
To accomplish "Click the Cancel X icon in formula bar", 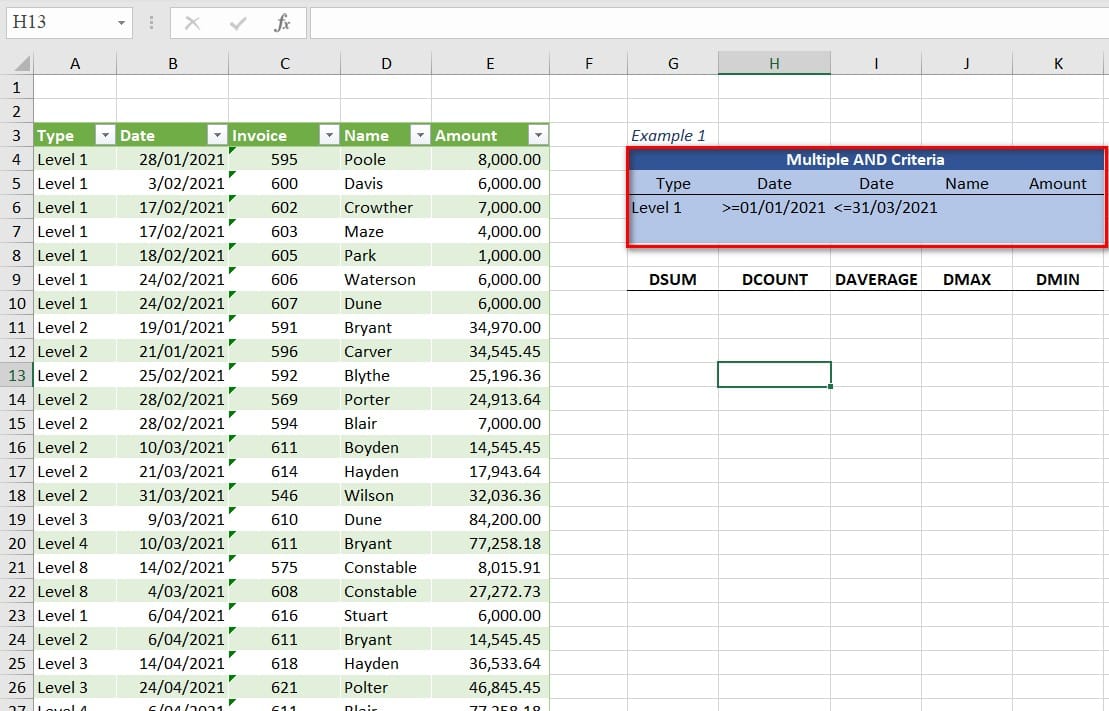I will [192, 23].
